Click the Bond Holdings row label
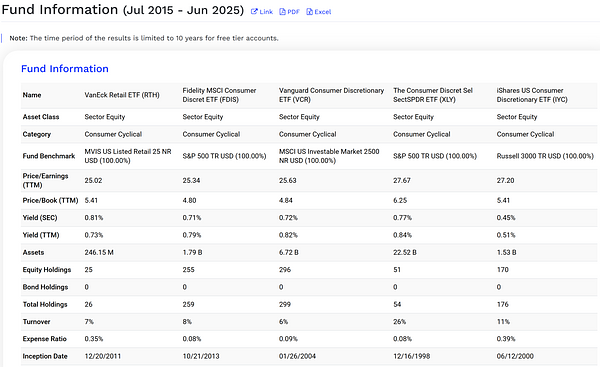600x367 pixels. [45, 287]
